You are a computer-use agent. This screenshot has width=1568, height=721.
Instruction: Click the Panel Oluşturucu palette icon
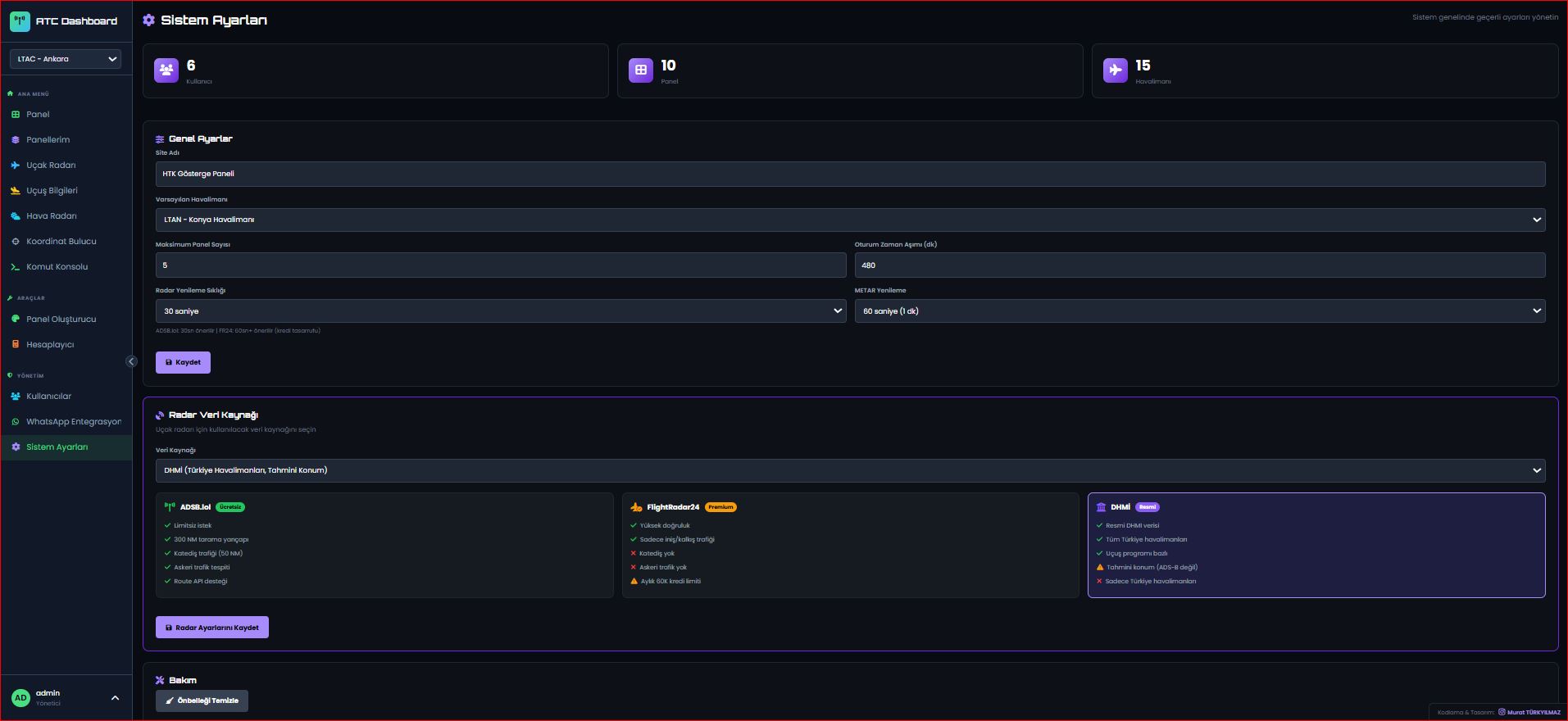pos(16,320)
